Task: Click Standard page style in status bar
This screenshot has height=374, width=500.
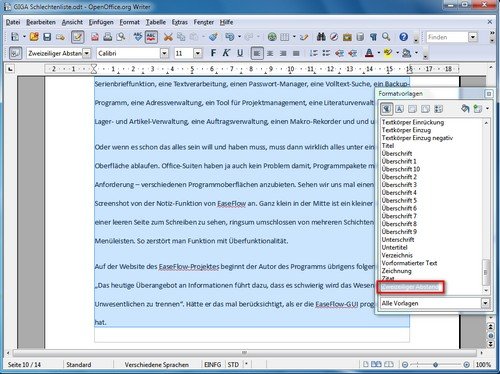Action: click(x=79, y=365)
